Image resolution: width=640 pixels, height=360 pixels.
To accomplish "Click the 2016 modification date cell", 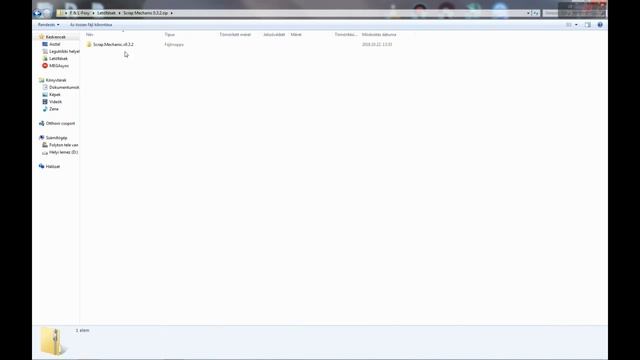I will pos(377,44).
